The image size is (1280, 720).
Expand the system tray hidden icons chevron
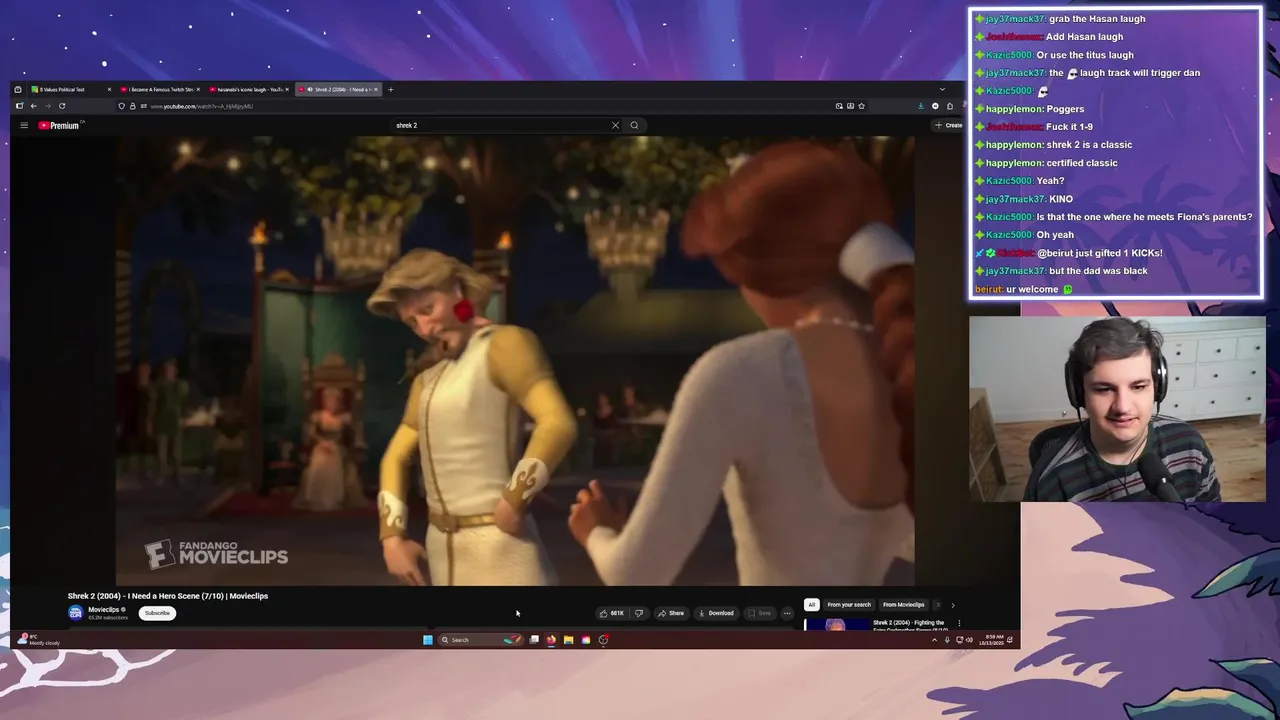click(934, 640)
